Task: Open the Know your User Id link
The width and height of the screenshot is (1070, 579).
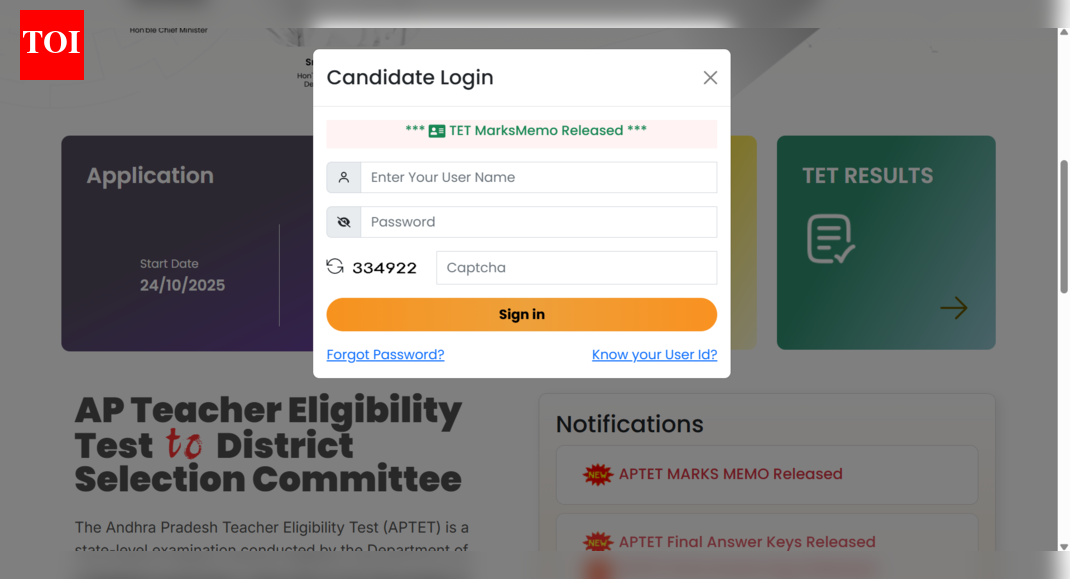Action: point(654,354)
